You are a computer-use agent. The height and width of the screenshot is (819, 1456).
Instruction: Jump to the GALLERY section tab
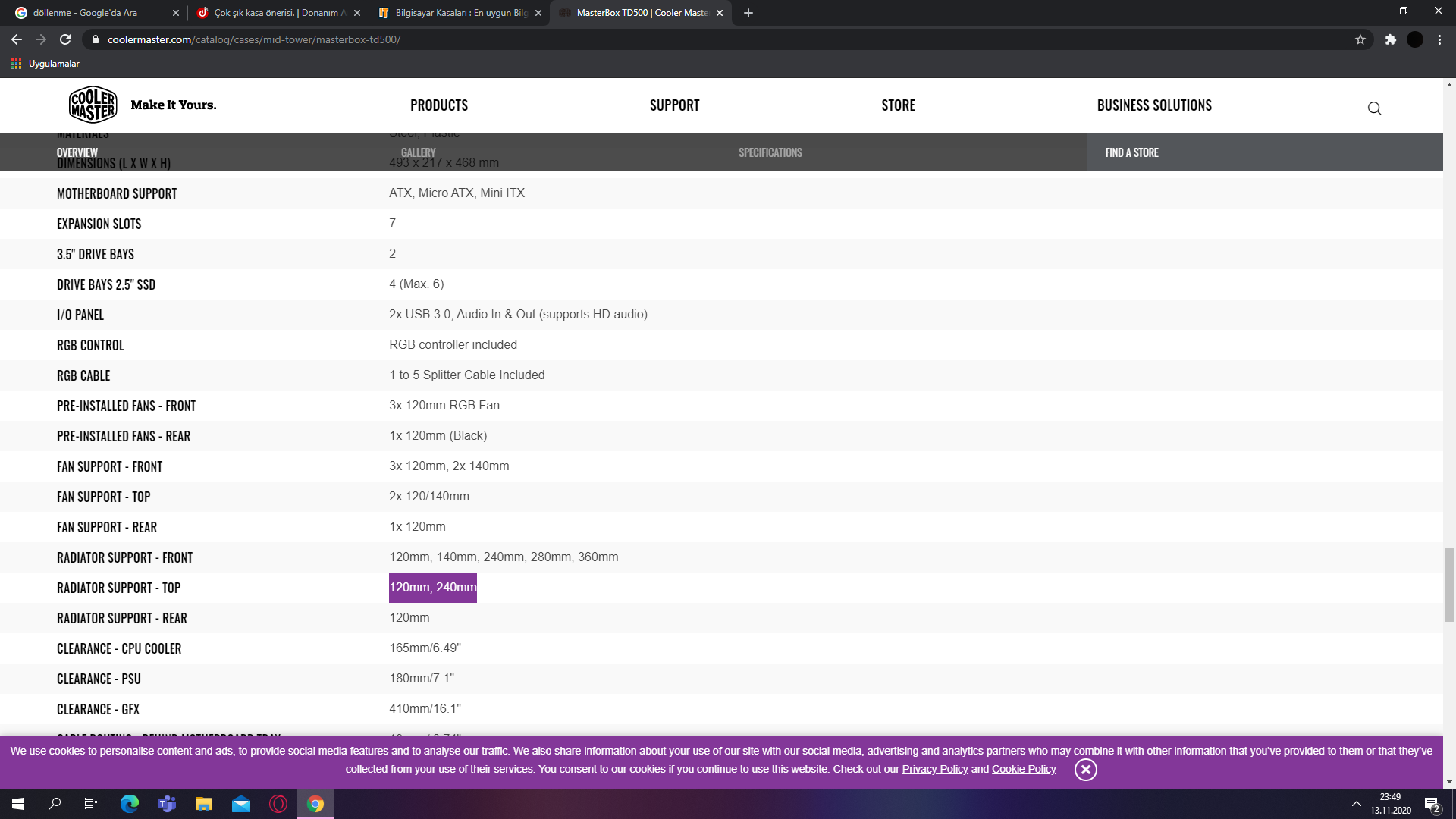(418, 152)
